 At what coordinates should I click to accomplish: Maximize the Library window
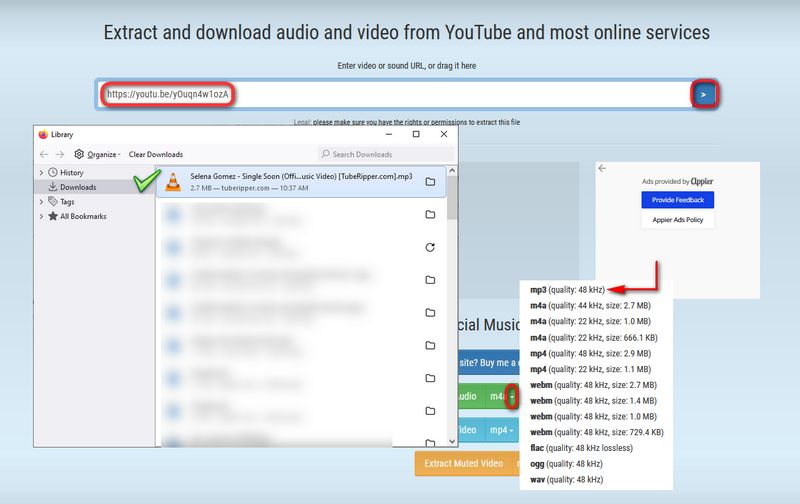(x=416, y=134)
